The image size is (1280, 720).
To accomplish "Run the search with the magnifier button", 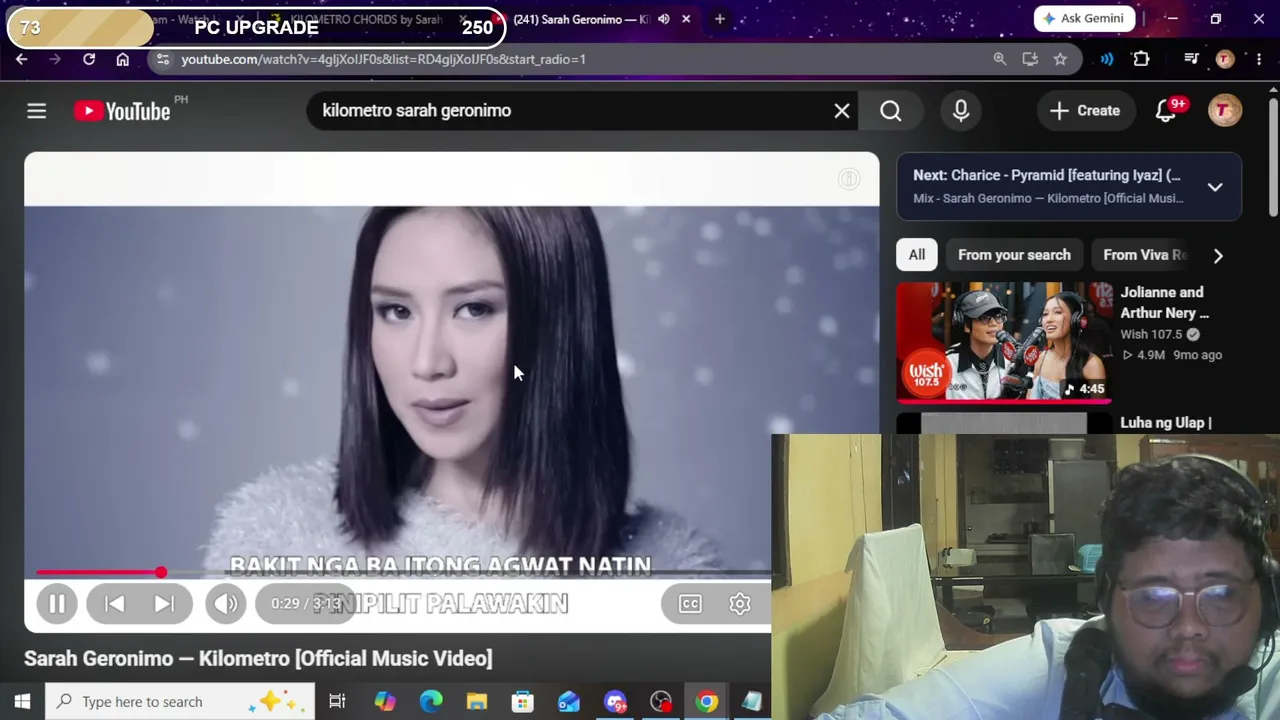I will pyautogui.click(x=891, y=111).
